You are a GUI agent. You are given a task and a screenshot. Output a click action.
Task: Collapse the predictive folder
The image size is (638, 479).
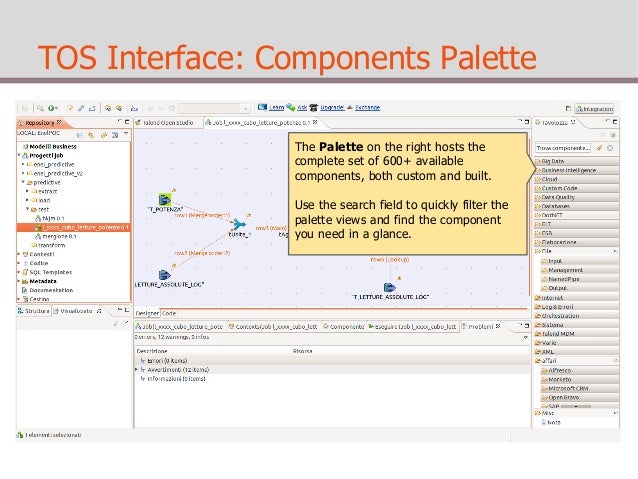point(23,182)
